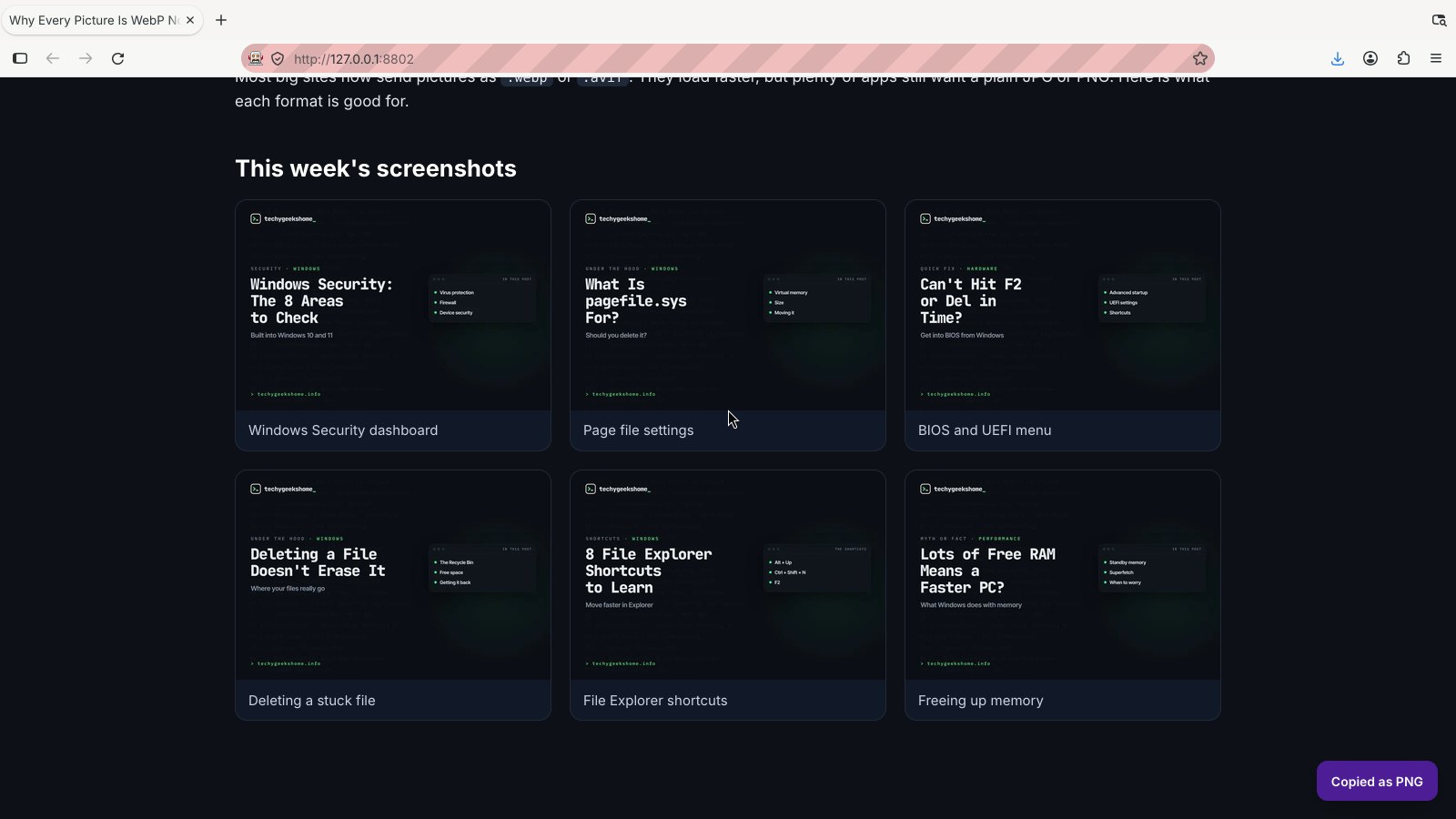Viewport: 1456px width, 819px height.
Task: Click the extension icon in address bar
Action: [x=256, y=58]
